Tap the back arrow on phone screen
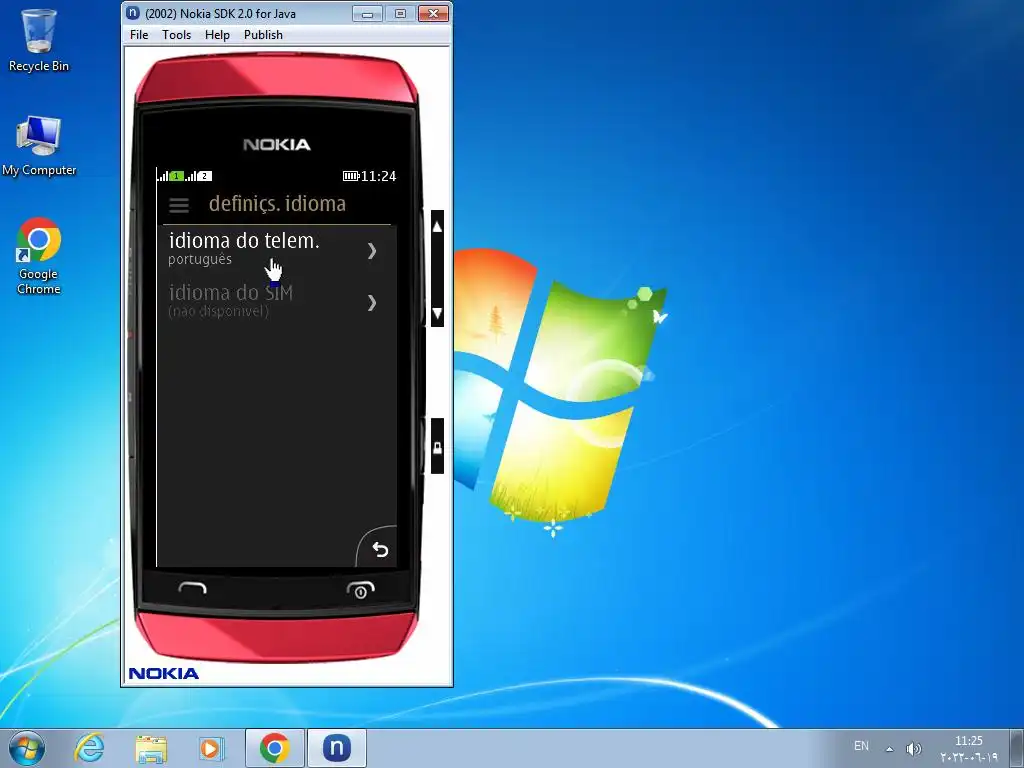Screen dimensions: 1024x768 pos(379,549)
